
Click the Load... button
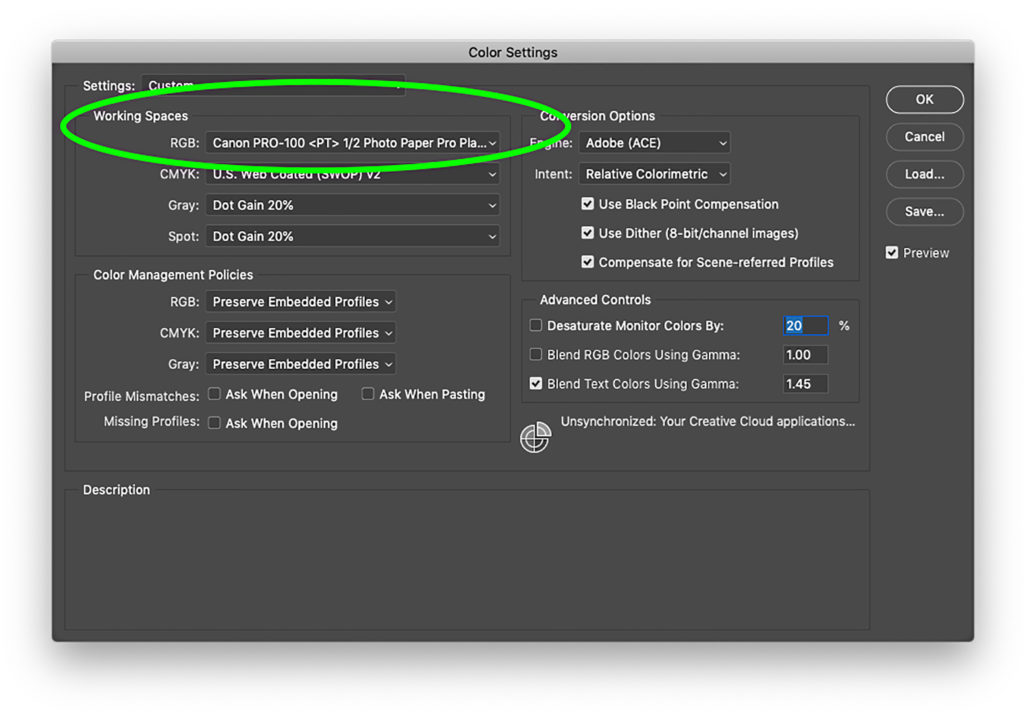tap(923, 174)
